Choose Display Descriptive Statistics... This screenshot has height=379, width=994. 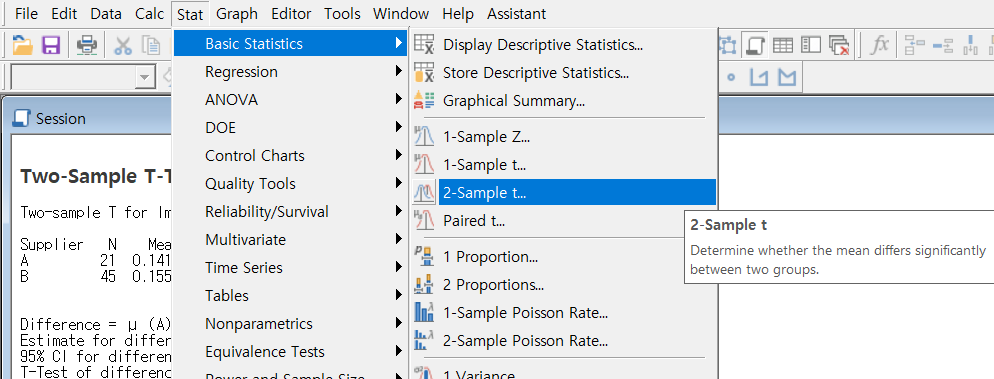(x=563, y=45)
